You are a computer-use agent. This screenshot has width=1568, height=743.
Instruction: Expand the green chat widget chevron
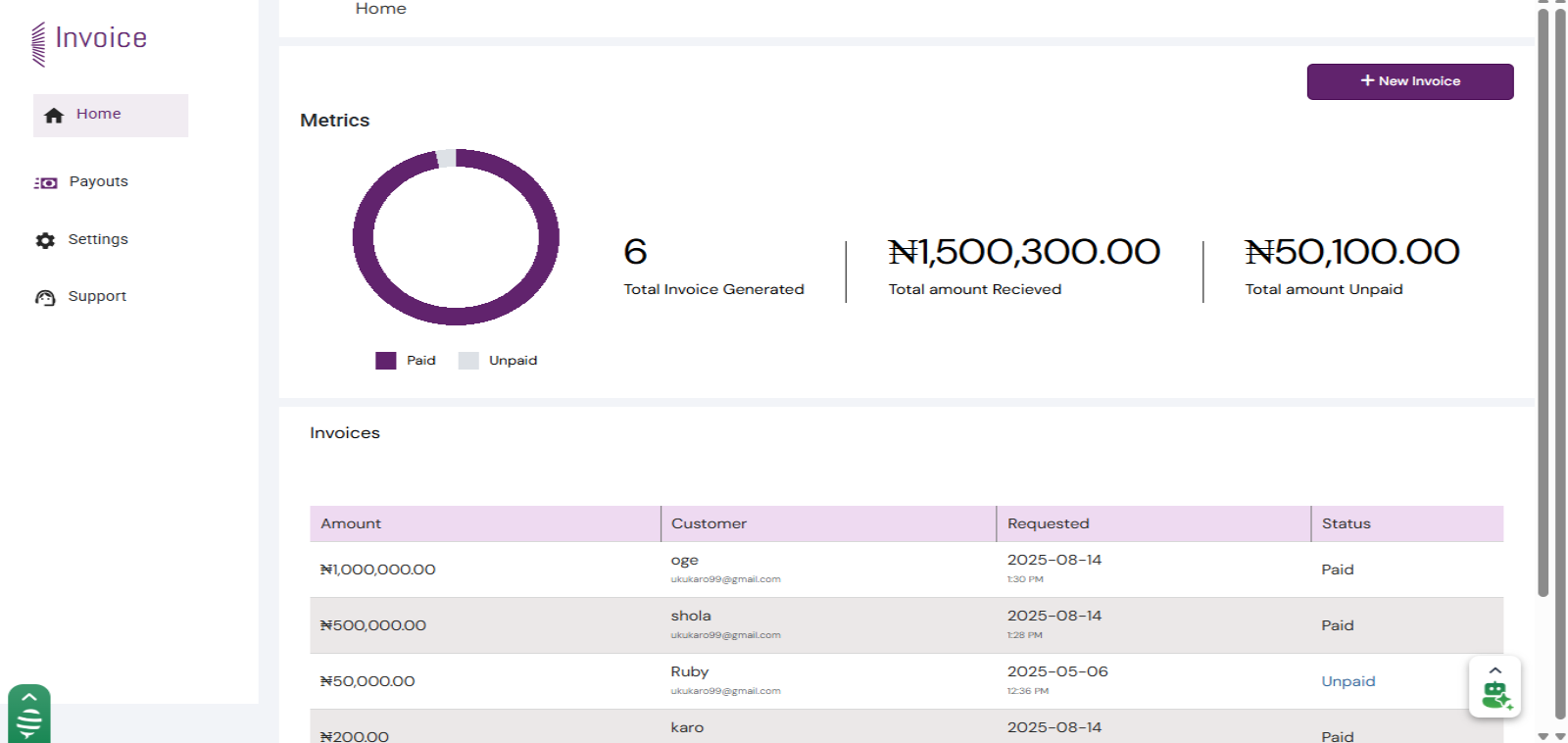29,698
